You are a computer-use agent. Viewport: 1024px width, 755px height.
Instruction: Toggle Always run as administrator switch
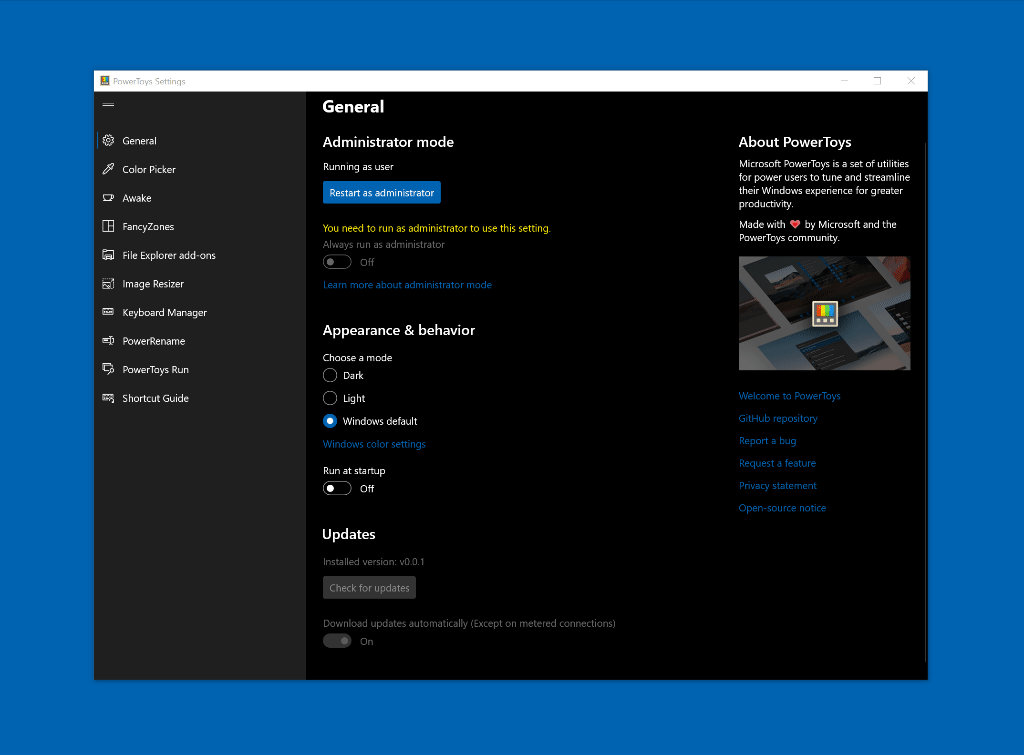coord(337,262)
